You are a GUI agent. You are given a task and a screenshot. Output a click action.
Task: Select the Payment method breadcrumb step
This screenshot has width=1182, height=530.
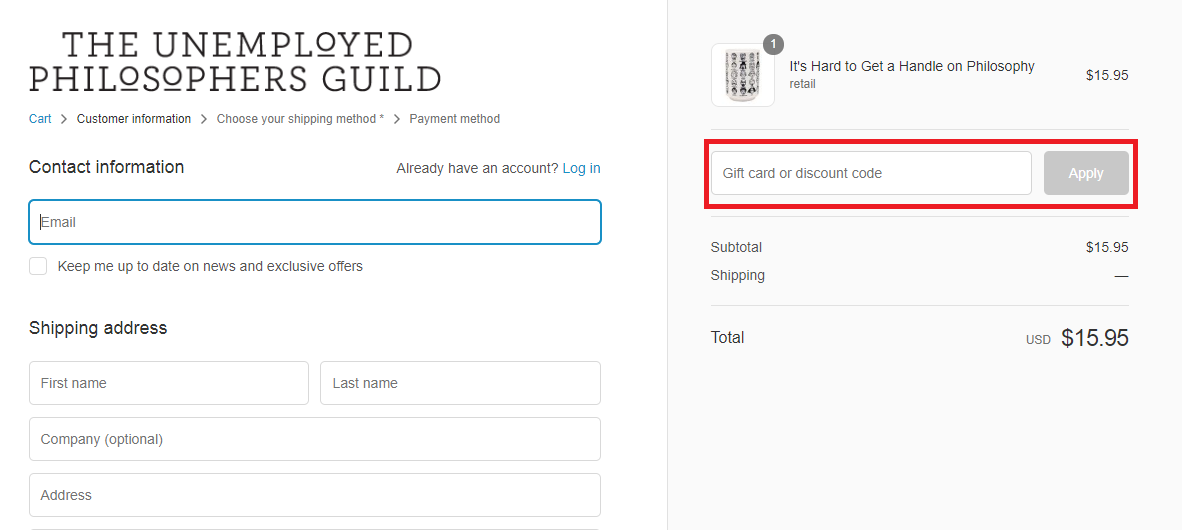tap(455, 118)
